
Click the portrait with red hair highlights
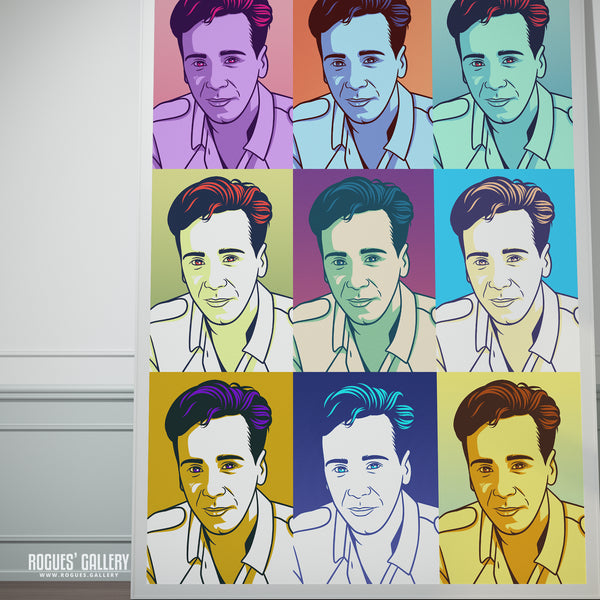(x=222, y=271)
